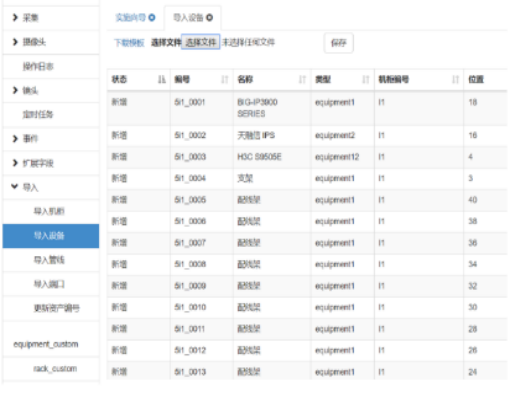Image resolution: width=511 pixels, height=397 pixels.
Task: Switch to the 实施向导 tab
Action: coord(131,17)
